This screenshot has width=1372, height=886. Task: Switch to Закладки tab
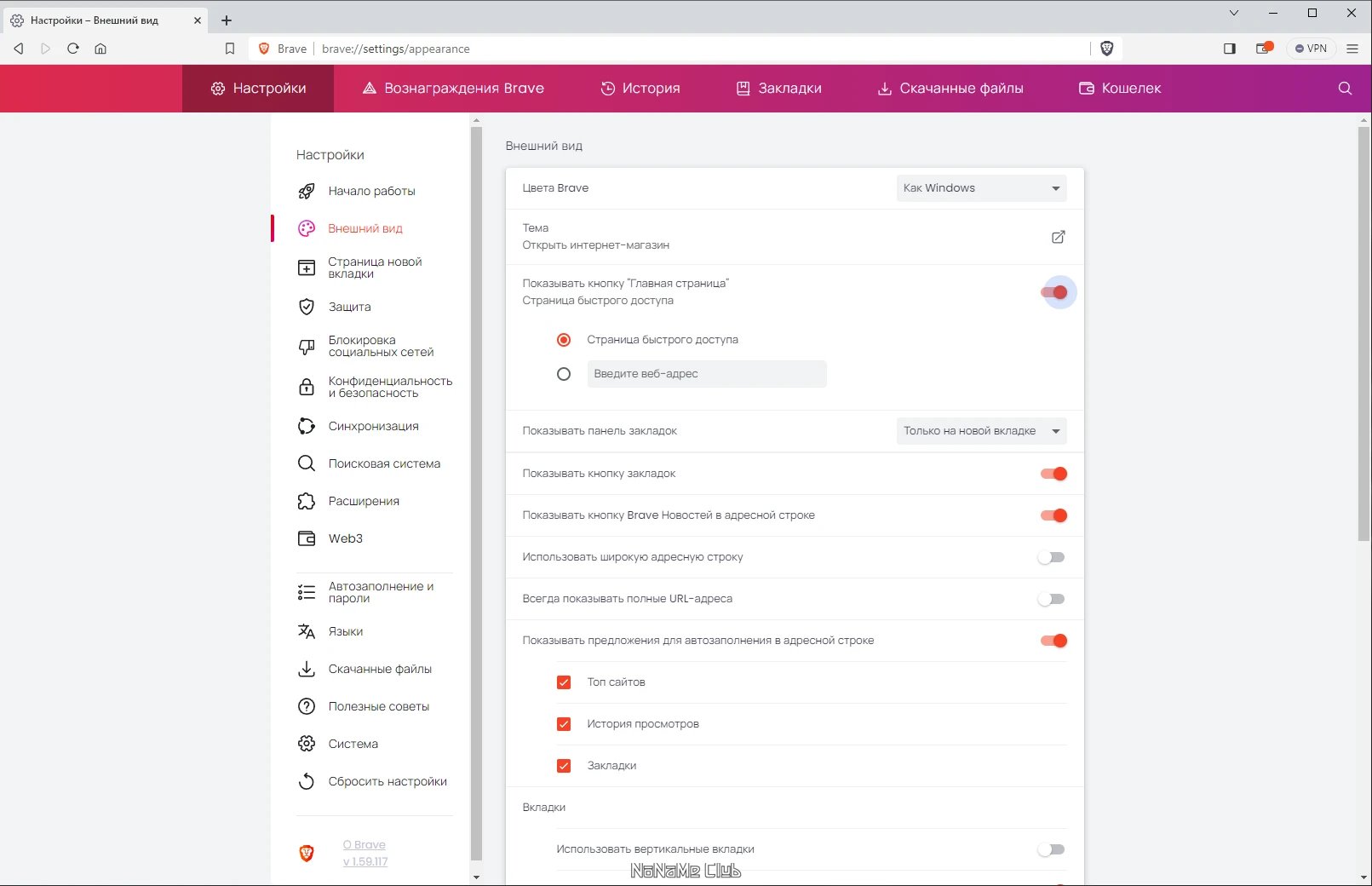779,89
